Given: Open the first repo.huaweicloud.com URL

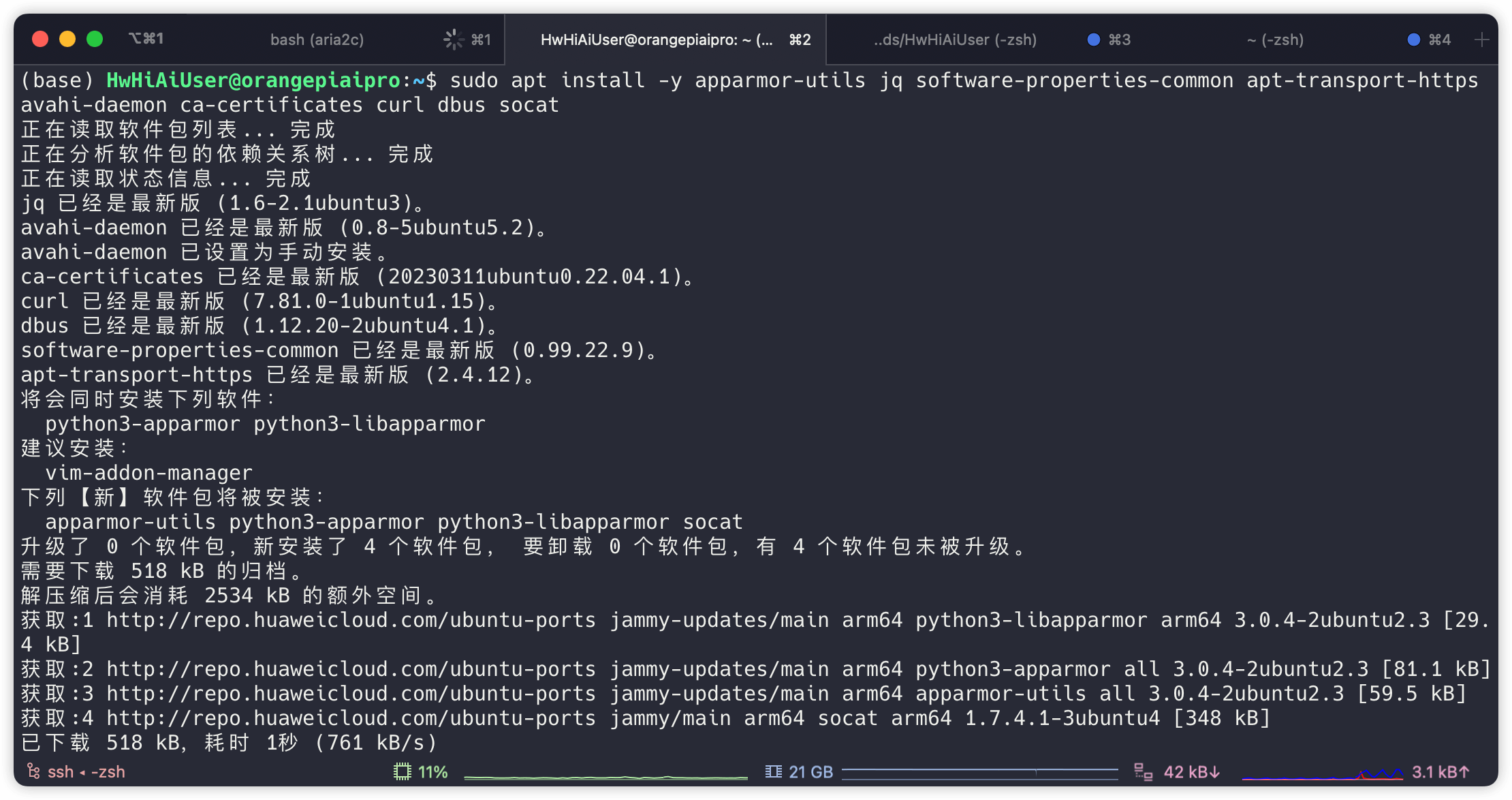Looking at the screenshot, I should 351,620.
